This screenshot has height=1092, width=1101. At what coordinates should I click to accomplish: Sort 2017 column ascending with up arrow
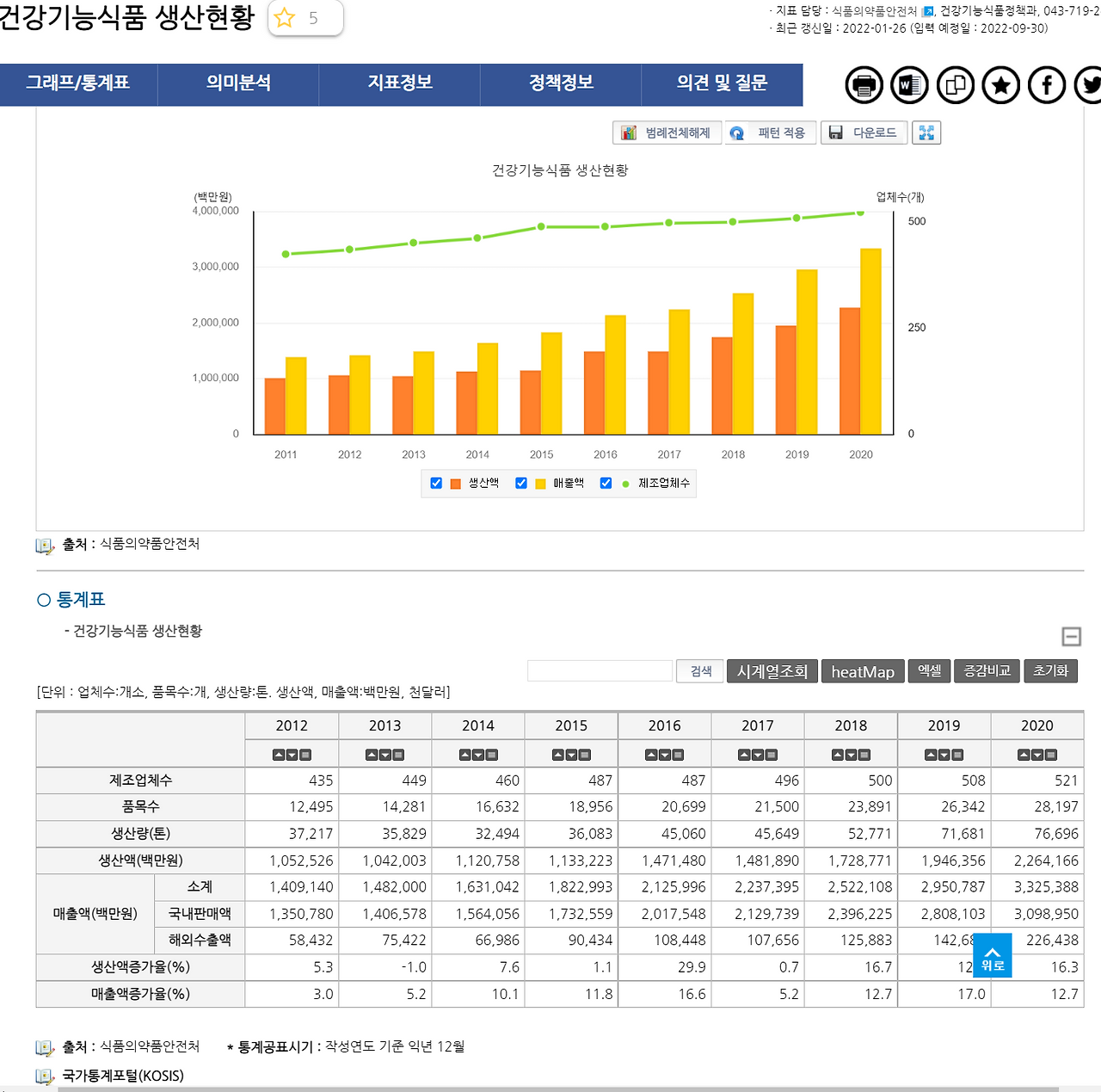[x=745, y=755]
